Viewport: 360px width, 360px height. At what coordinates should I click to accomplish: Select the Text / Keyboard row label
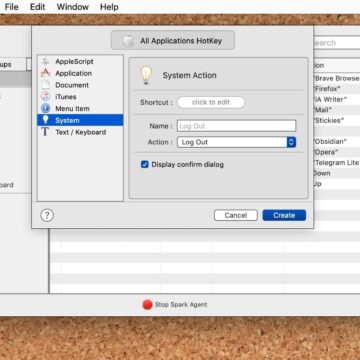click(81, 132)
